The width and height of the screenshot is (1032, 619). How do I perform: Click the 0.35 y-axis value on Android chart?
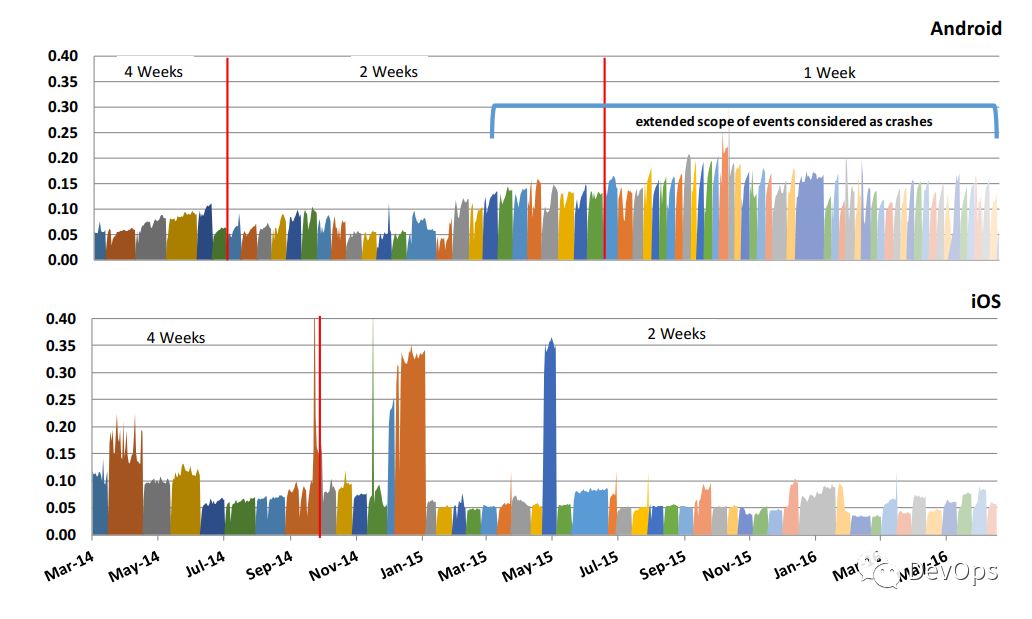pyautogui.click(x=63, y=82)
